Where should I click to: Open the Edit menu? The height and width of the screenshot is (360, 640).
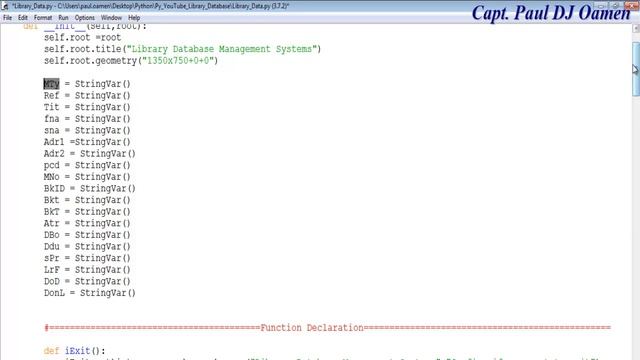pyautogui.click(x=22, y=18)
